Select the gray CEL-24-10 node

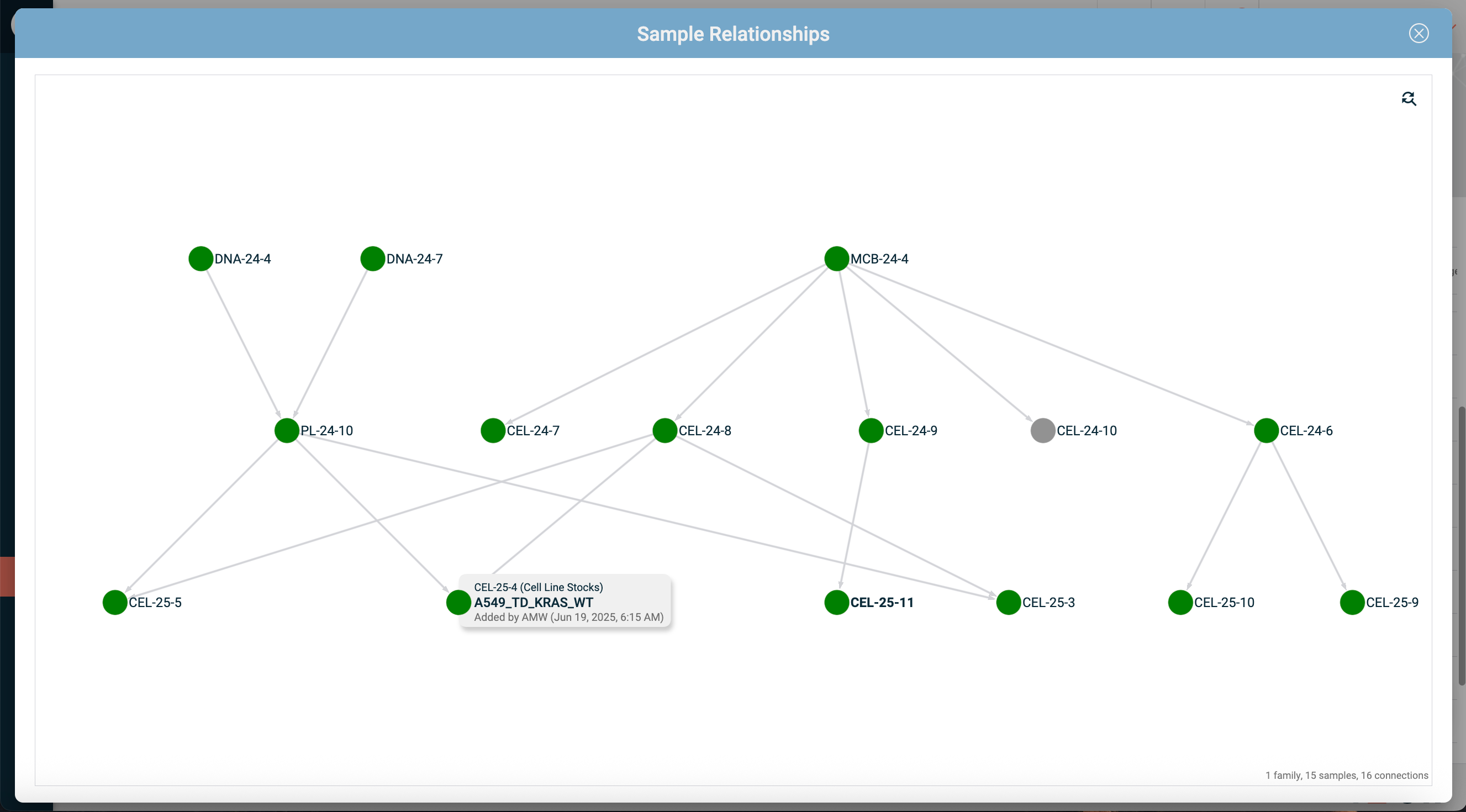[x=1041, y=431]
